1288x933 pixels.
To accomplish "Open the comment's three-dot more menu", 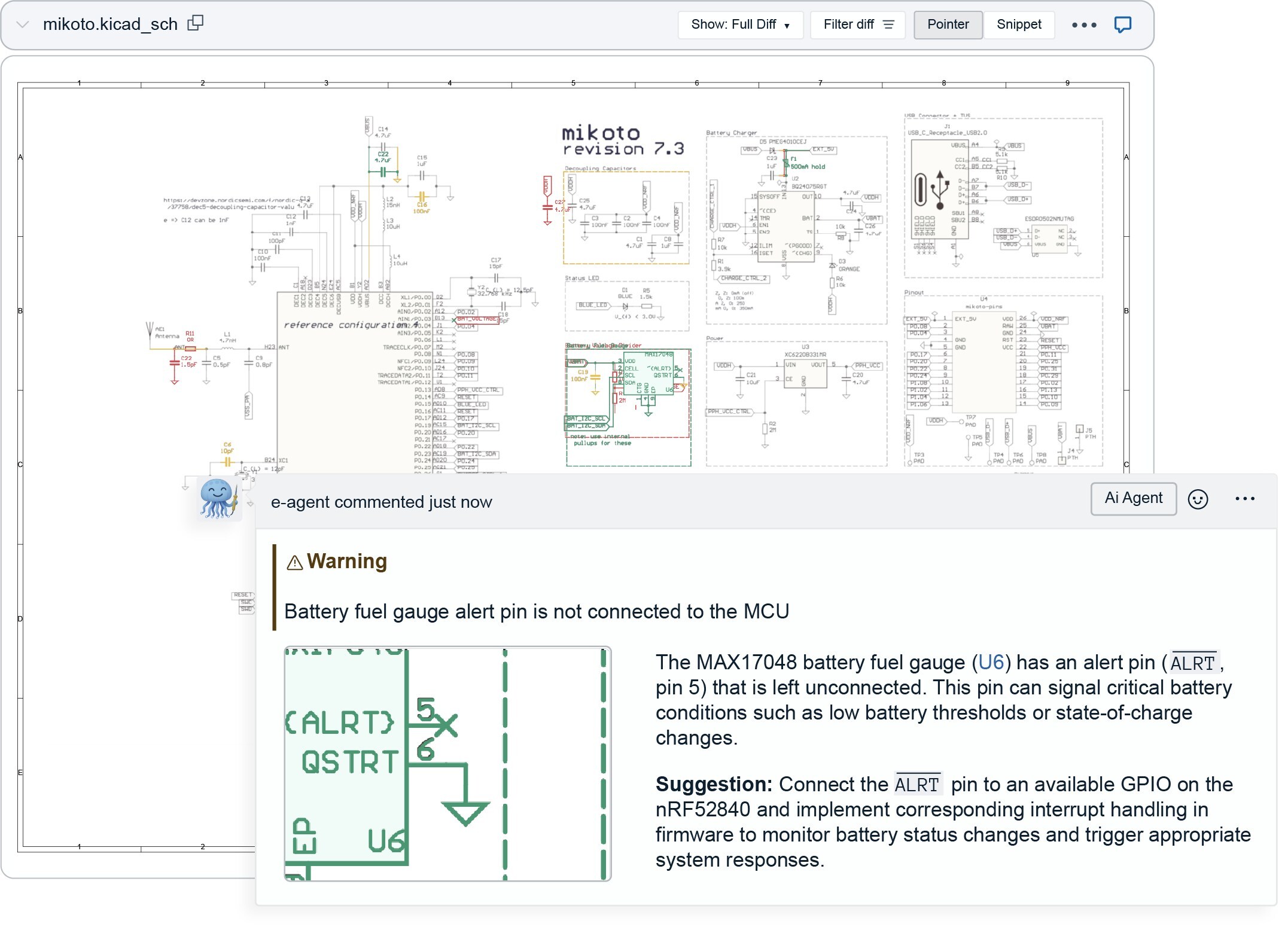I will tap(1244, 499).
